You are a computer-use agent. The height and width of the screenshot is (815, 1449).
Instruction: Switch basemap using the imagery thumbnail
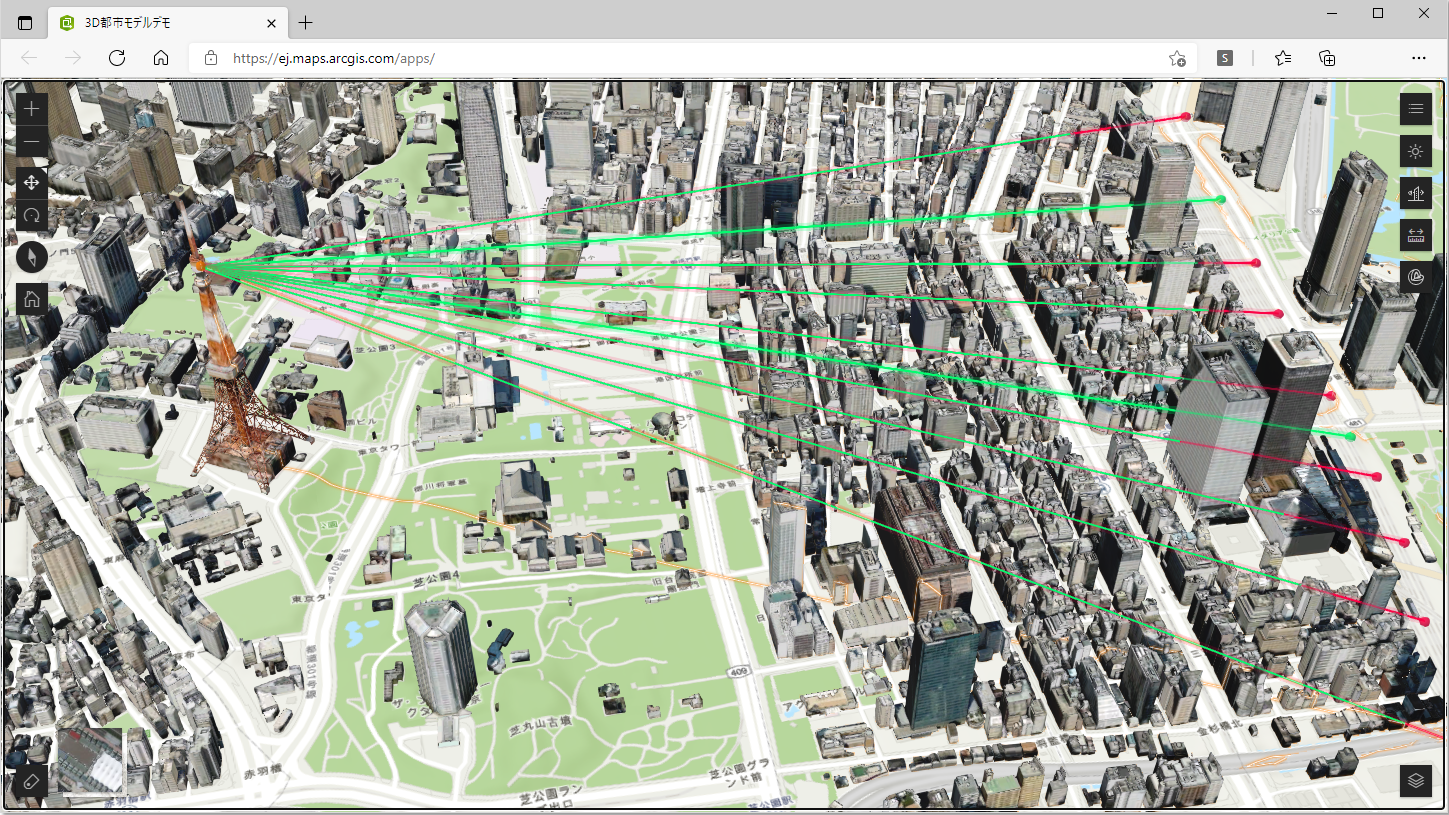pos(91,762)
